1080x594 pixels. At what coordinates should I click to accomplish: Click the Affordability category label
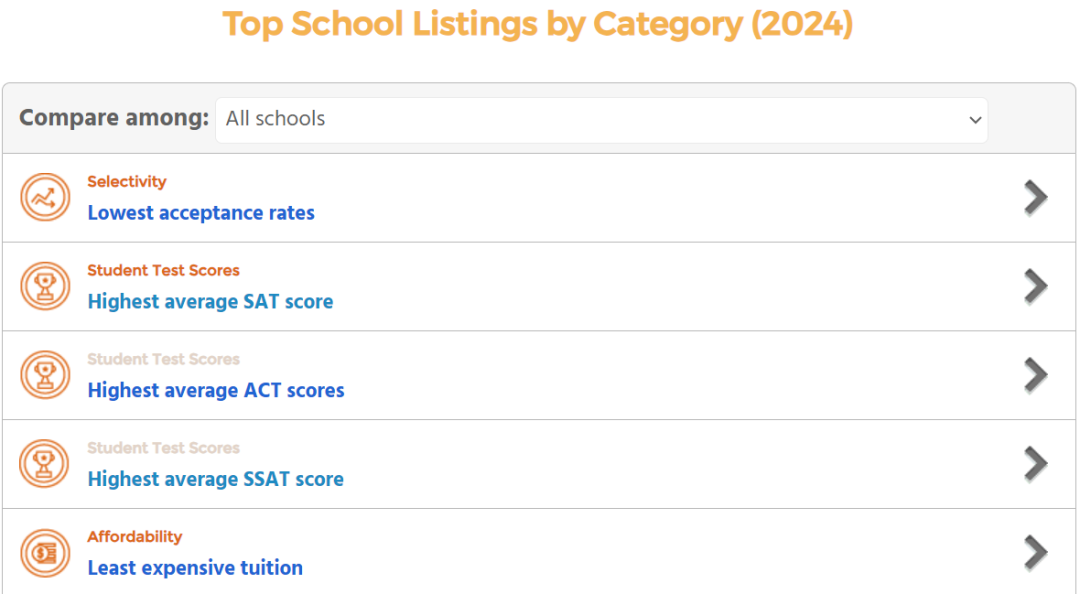(x=135, y=537)
